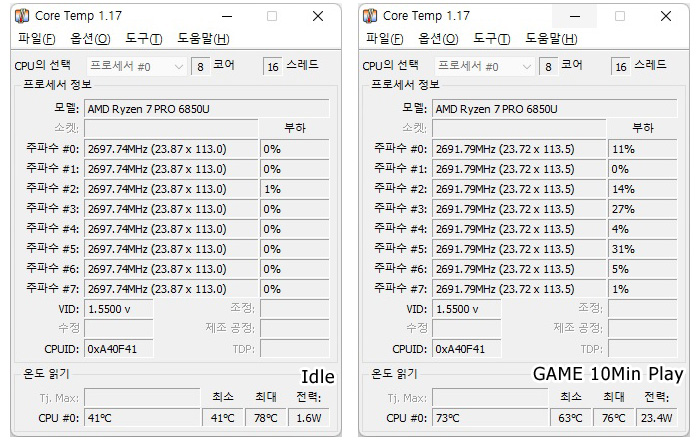Click the model field in the left window

point(207,109)
